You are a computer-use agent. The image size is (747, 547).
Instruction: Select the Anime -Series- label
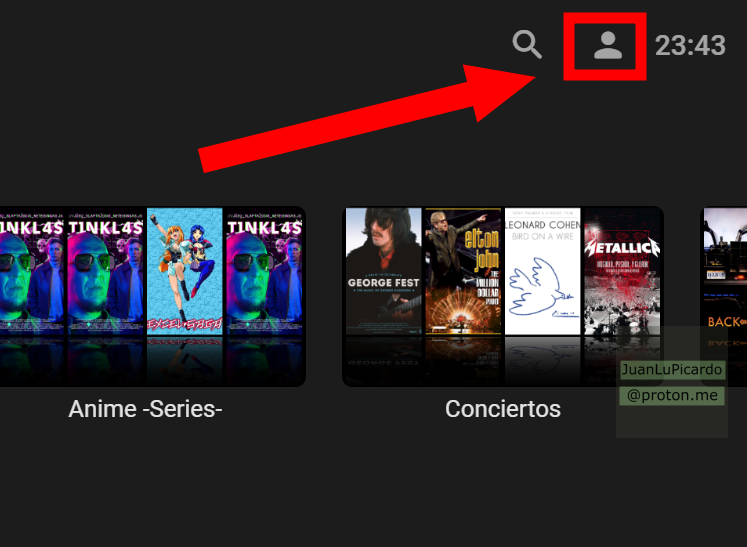coord(145,409)
